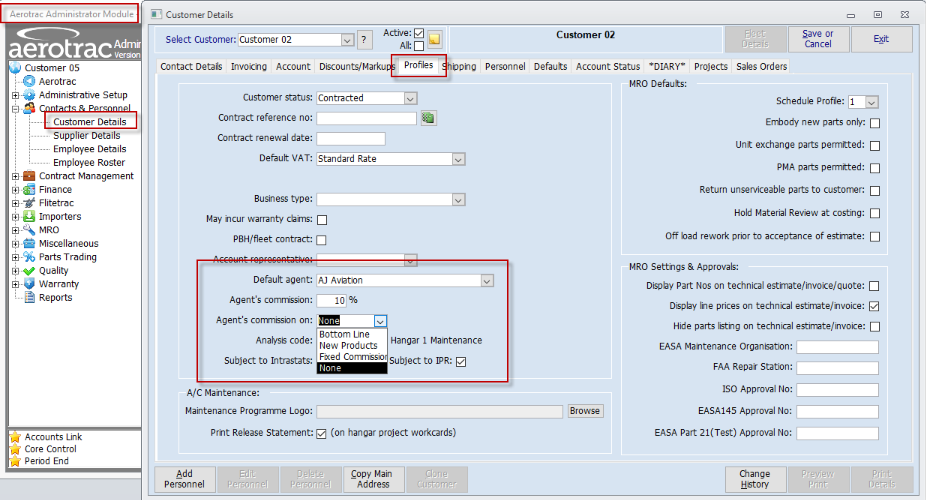926x500 pixels.
Task: Click the green contract reference icon
Action: tap(428, 118)
